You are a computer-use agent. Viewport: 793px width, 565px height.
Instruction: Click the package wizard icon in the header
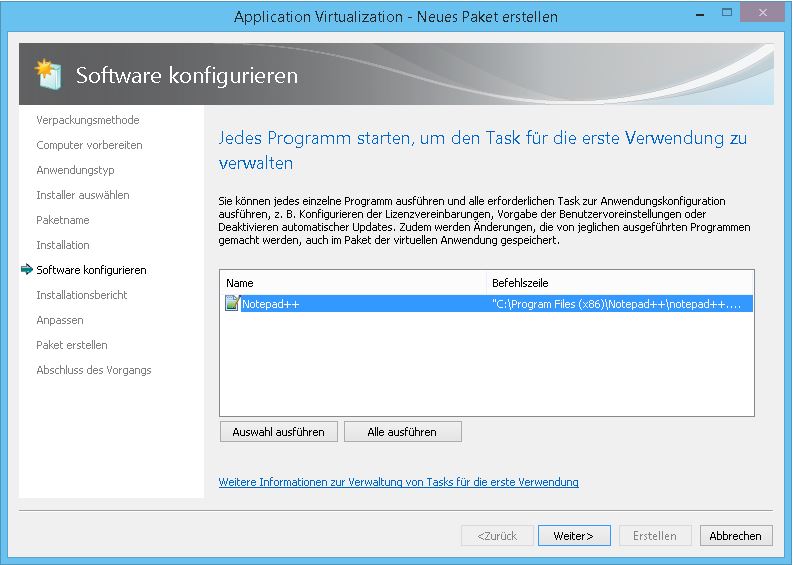(x=49, y=74)
